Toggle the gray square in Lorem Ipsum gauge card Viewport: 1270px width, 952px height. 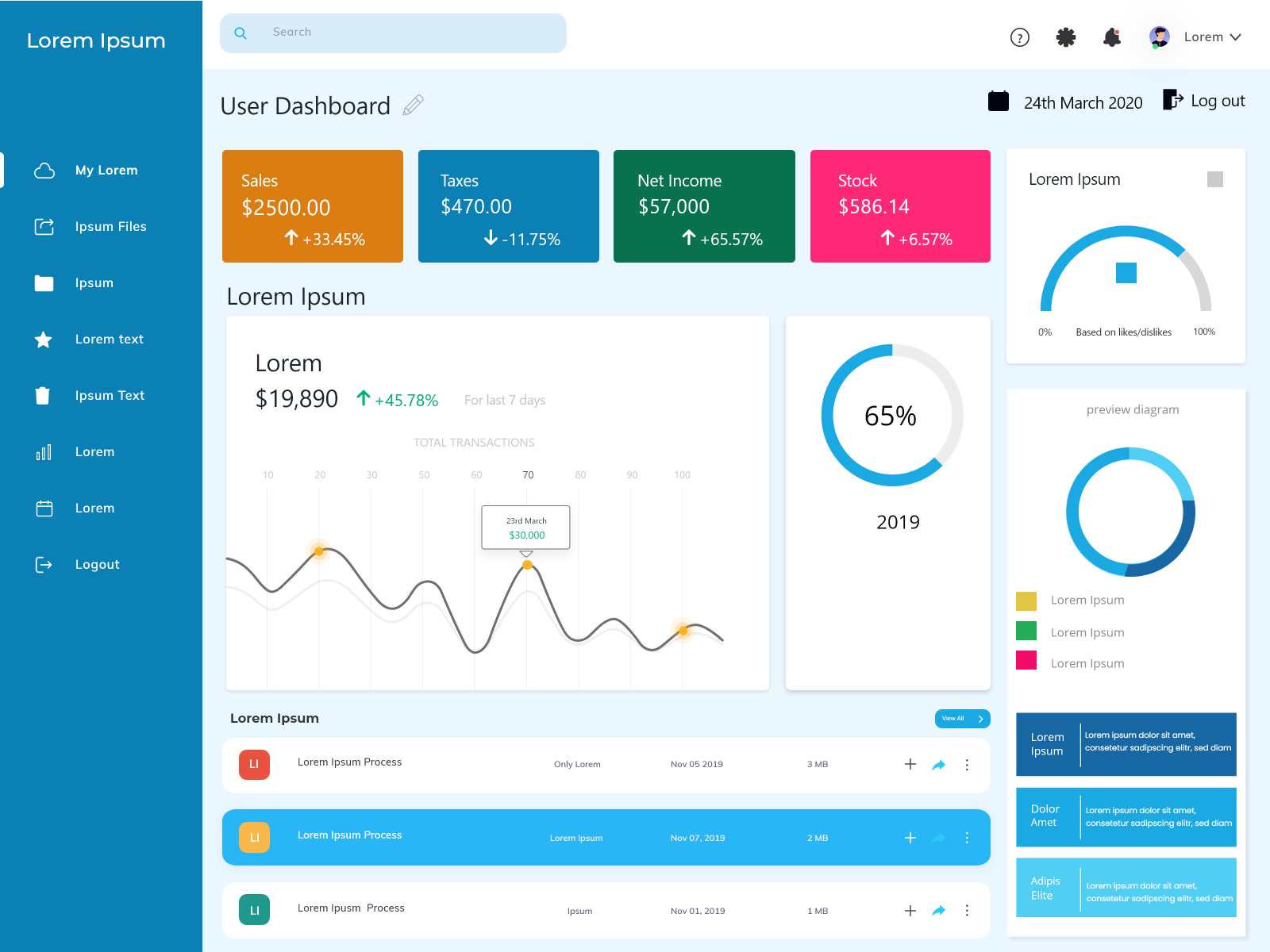click(x=1215, y=179)
